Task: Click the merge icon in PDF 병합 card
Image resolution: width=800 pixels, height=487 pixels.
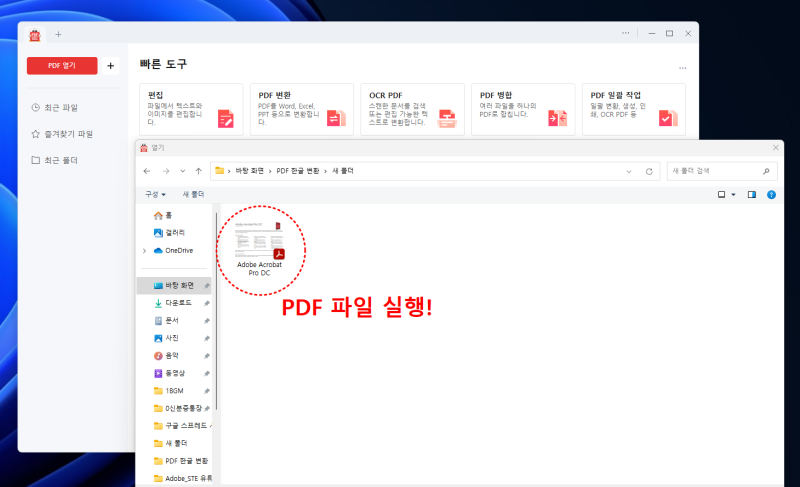Action: click(x=558, y=118)
